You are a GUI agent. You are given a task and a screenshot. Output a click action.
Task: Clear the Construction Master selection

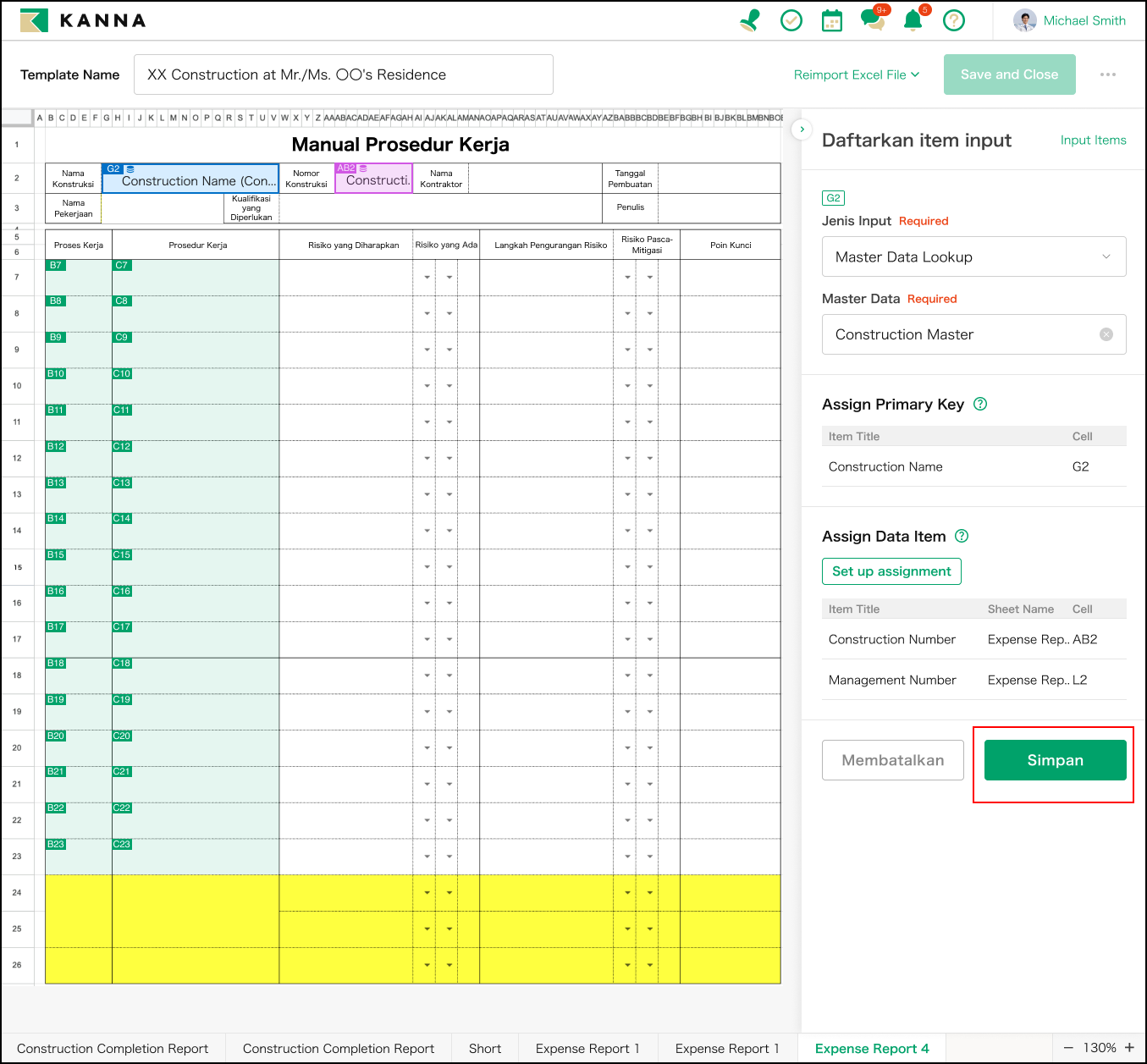[x=1106, y=334]
